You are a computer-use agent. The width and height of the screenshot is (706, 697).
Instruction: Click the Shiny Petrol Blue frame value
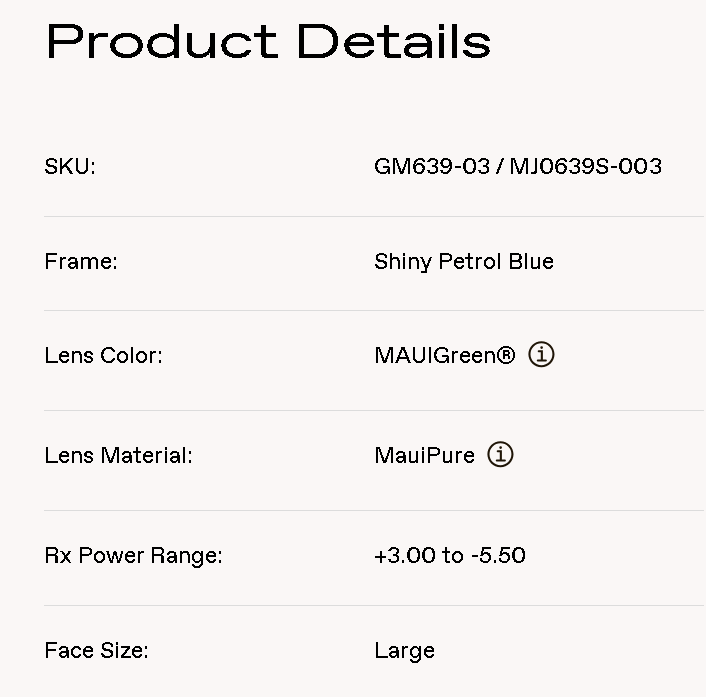click(x=464, y=262)
